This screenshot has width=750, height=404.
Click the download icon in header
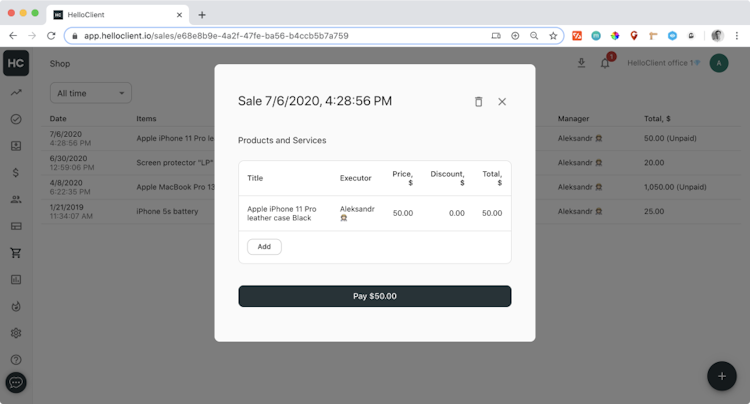[581, 63]
